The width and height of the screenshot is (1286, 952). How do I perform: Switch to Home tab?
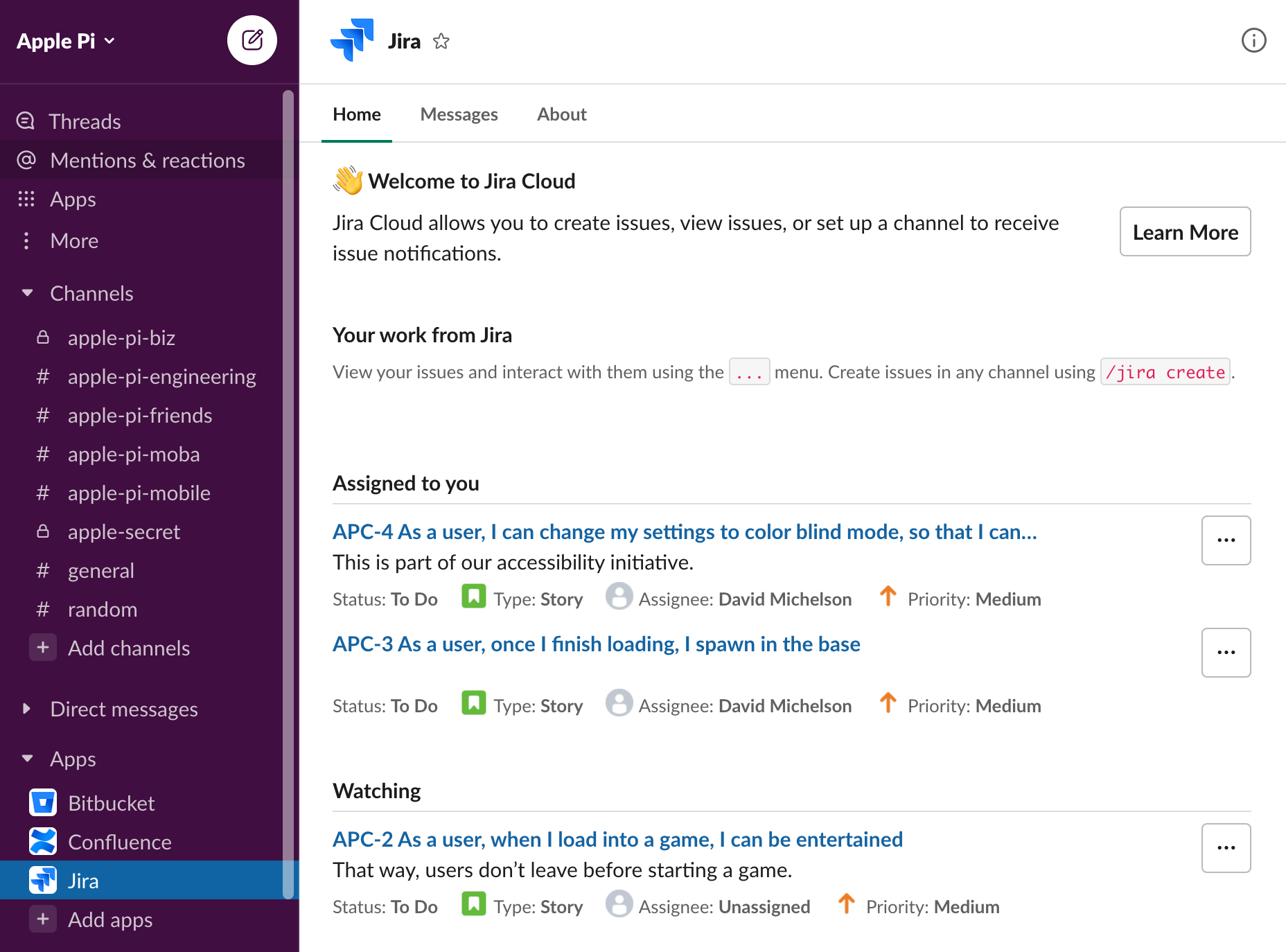[x=357, y=114]
